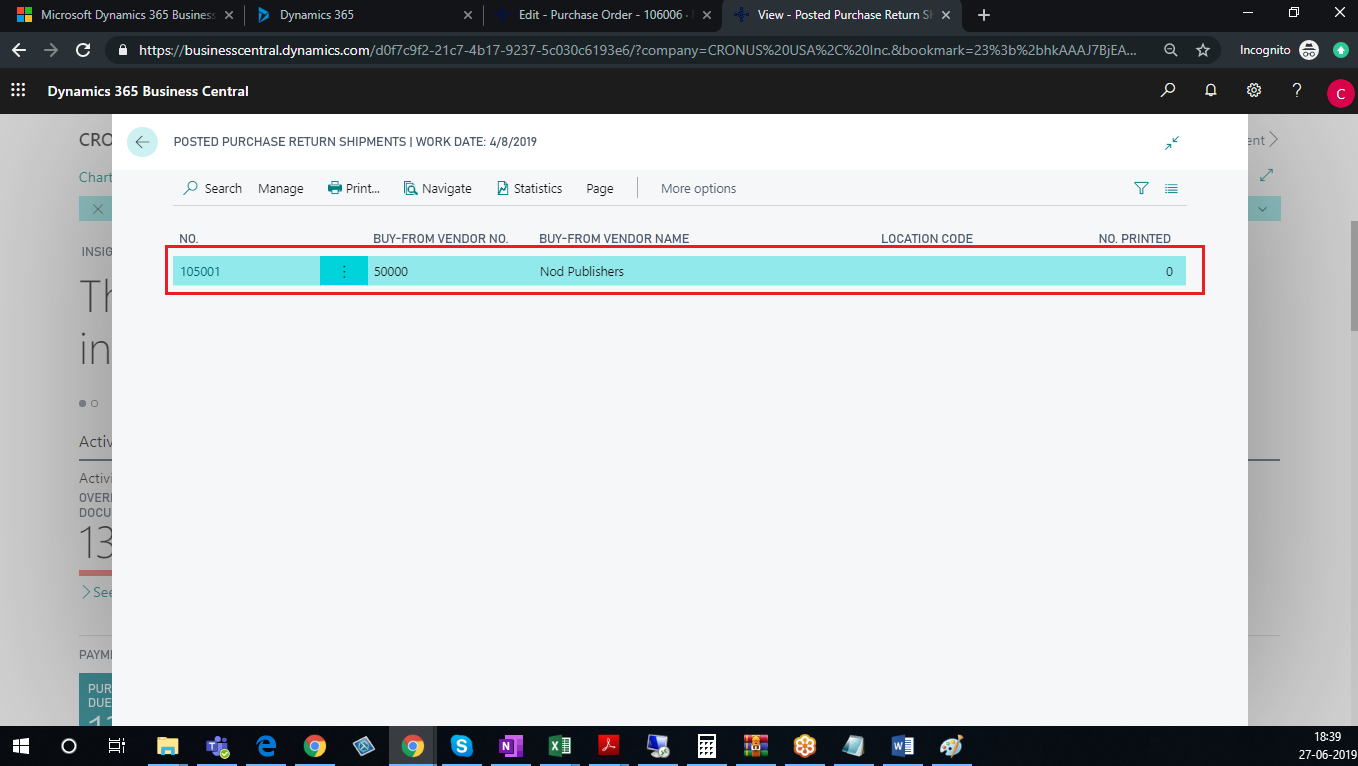Click the NO. PRINTED column header
1358x766 pixels.
point(1134,239)
